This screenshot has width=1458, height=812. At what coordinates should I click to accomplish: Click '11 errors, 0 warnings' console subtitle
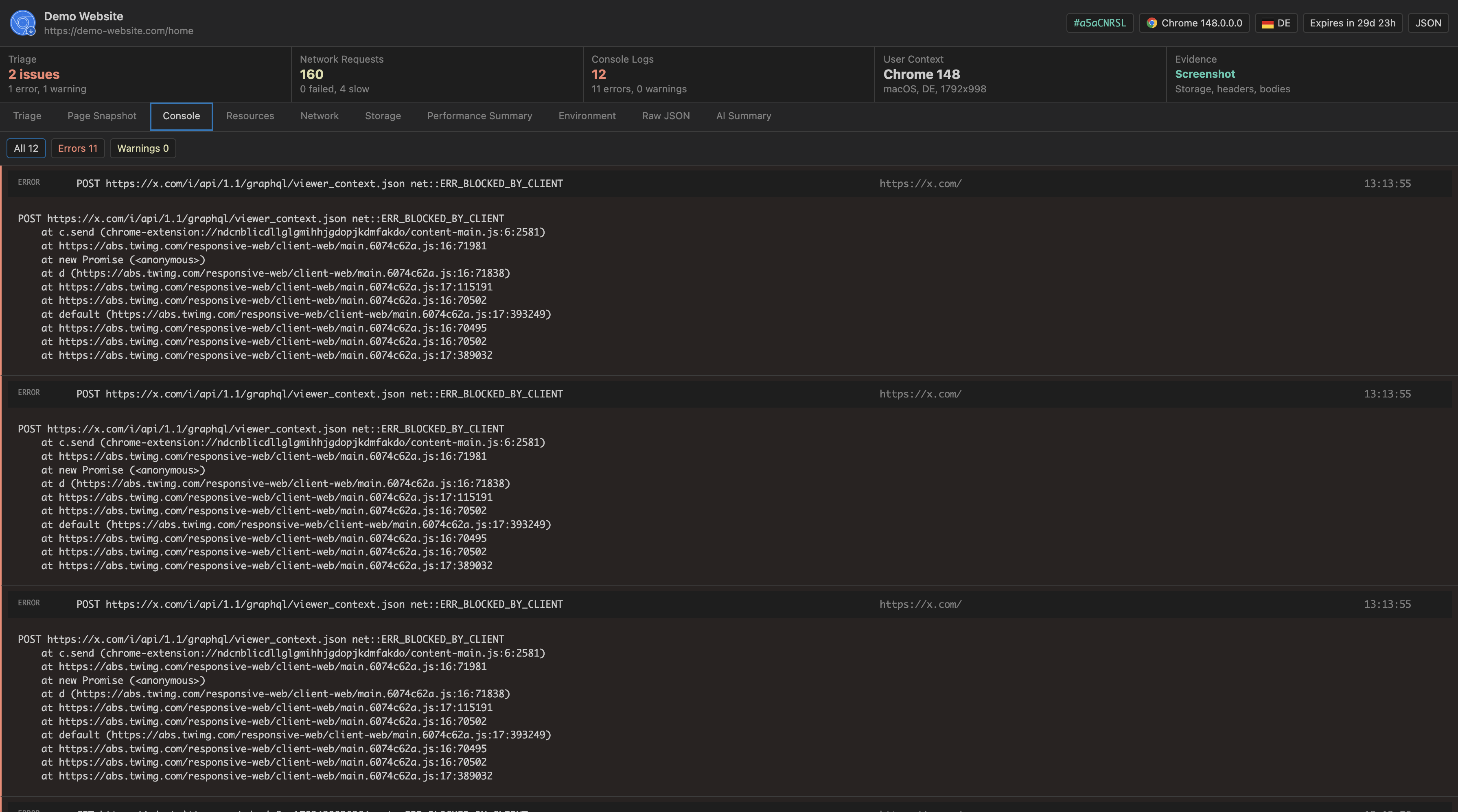pyautogui.click(x=639, y=89)
